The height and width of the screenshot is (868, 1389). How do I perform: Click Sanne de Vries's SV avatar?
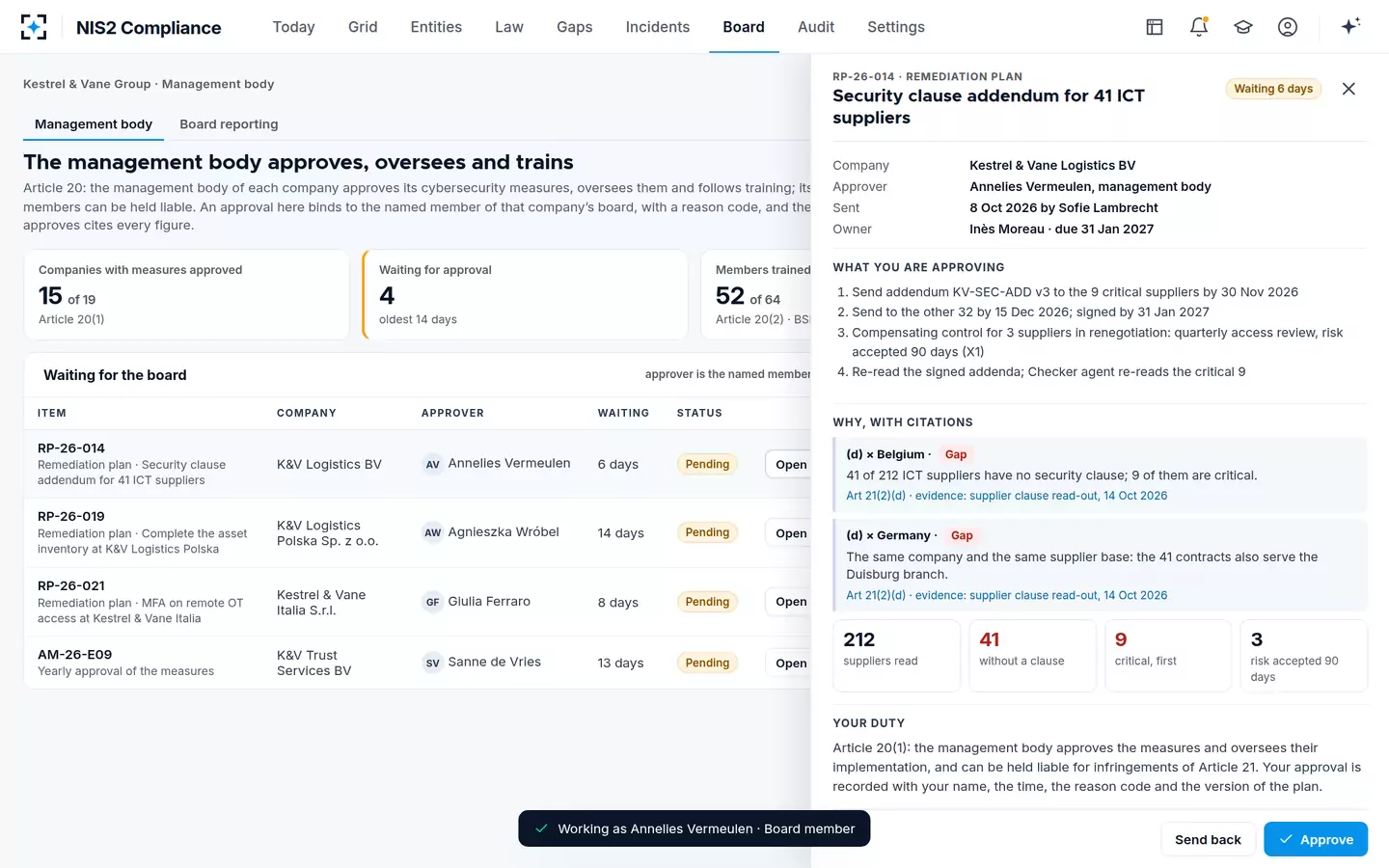pos(433,663)
